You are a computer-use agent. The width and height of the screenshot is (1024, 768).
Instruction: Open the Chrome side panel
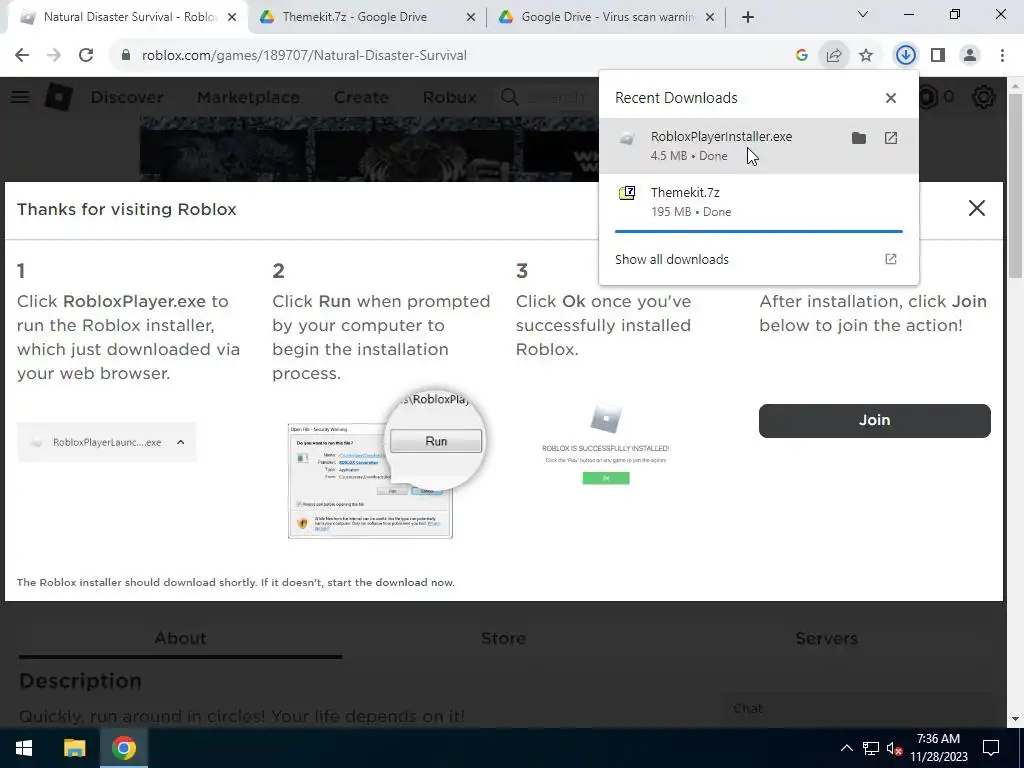pyautogui.click(x=938, y=56)
